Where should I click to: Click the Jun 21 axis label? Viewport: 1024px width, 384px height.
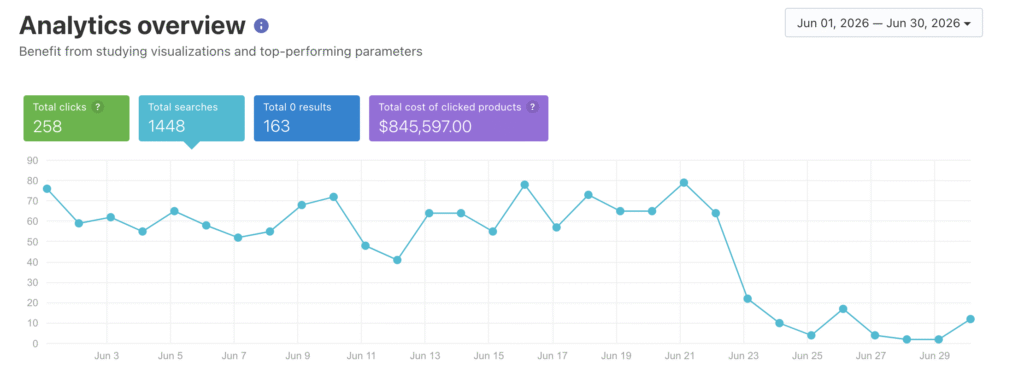point(680,357)
